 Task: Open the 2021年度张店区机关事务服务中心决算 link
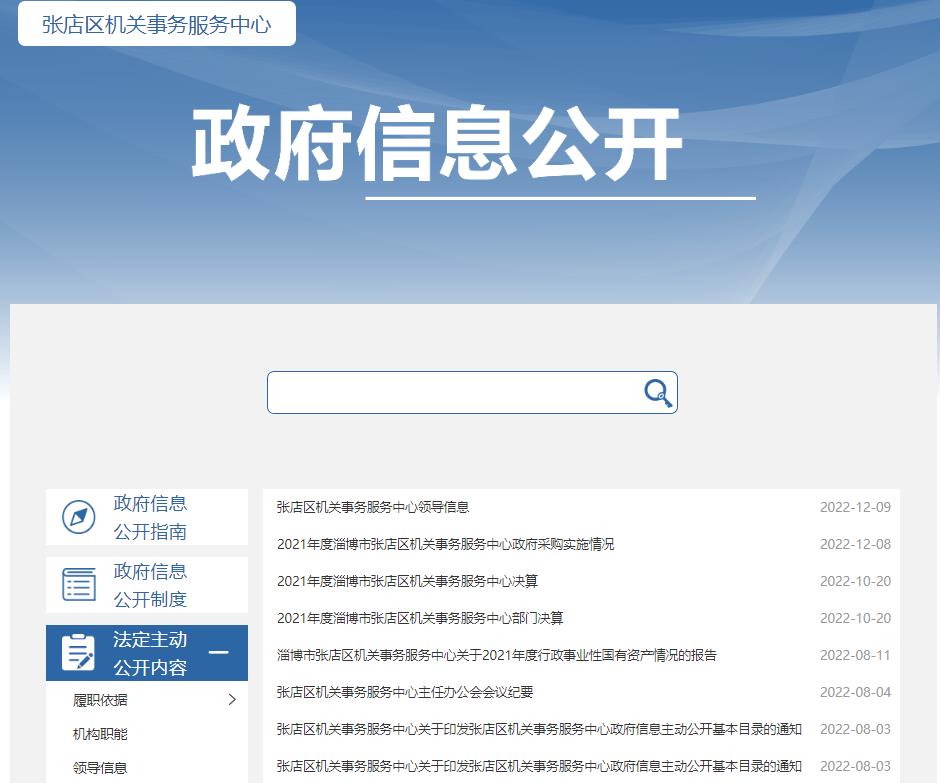tap(407, 581)
